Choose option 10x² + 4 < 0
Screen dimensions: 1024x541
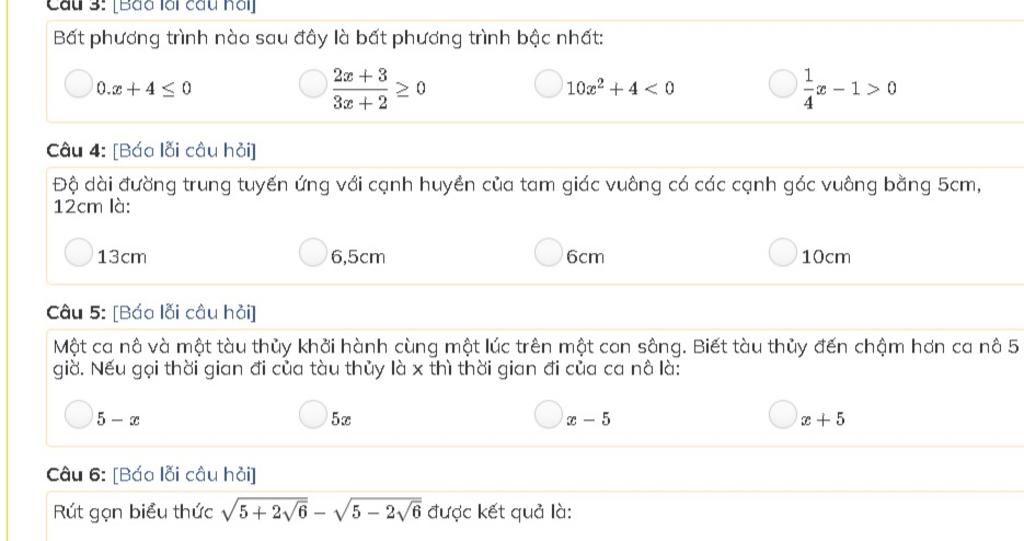pyautogui.click(x=548, y=84)
